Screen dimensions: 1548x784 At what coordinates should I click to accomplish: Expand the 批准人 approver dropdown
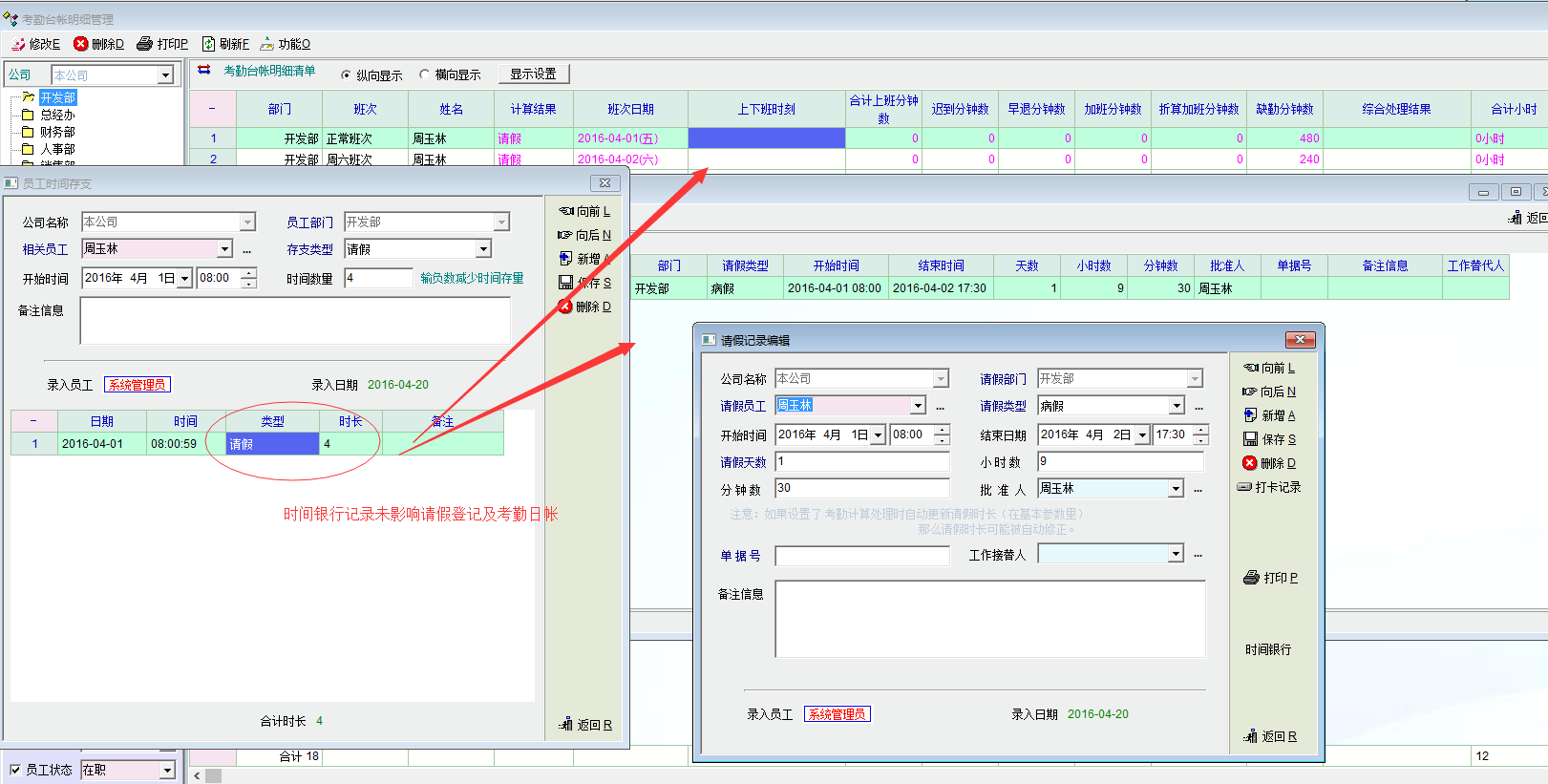point(1176,489)
